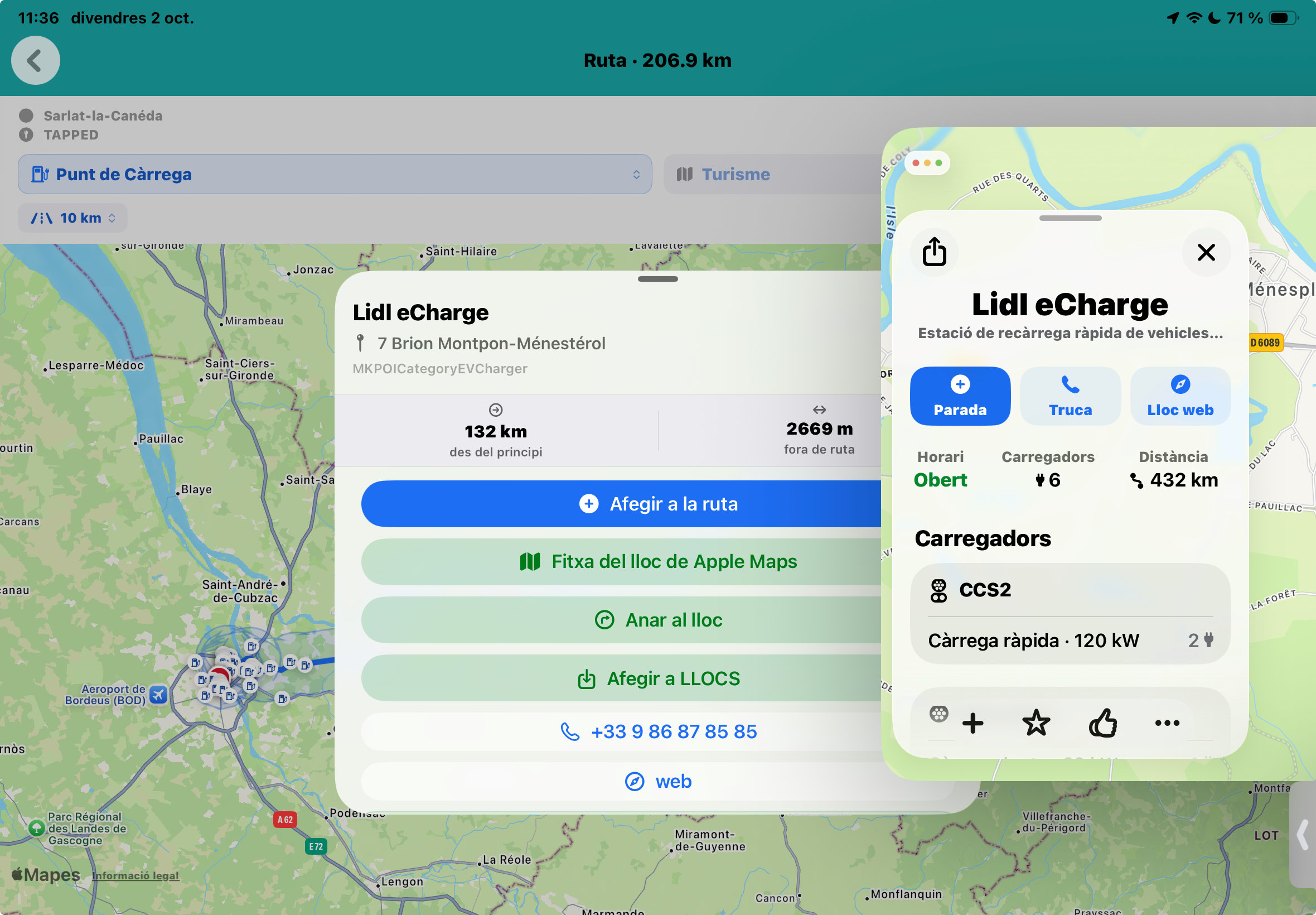The image size is (1316, 915).
Task: Tap the side panel pull chevron on right edge
Action: click(1303, 834)
